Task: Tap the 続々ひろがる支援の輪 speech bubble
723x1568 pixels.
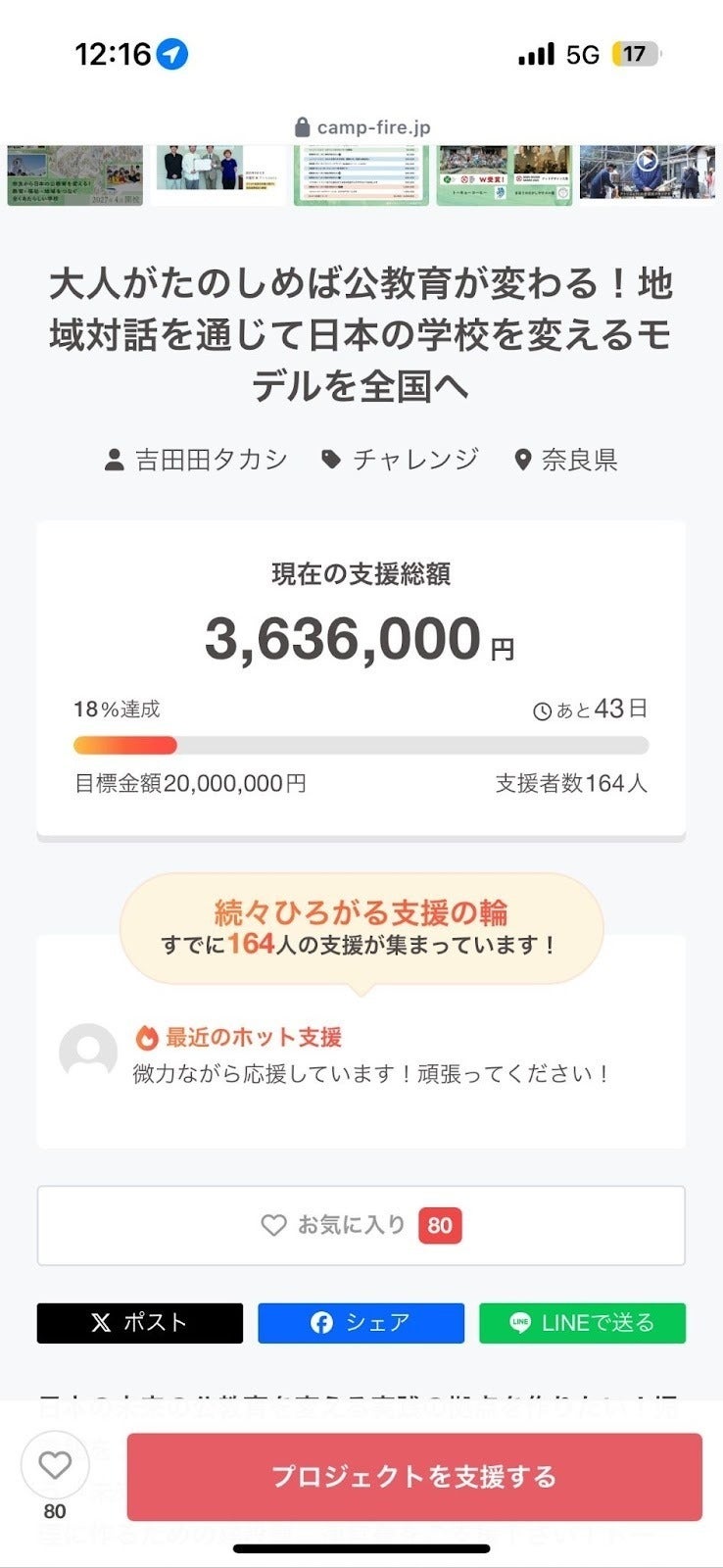Action: (361, 927)
